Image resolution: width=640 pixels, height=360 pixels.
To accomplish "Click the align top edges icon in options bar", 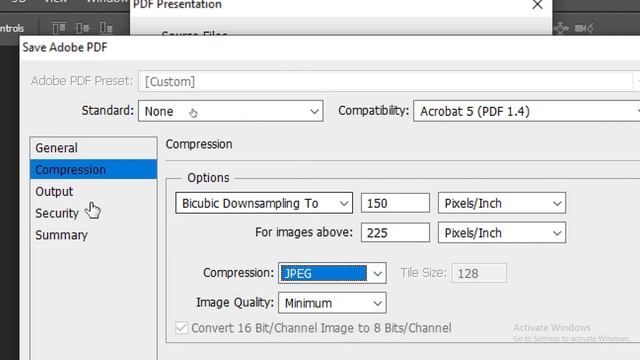I will (59, 28).
